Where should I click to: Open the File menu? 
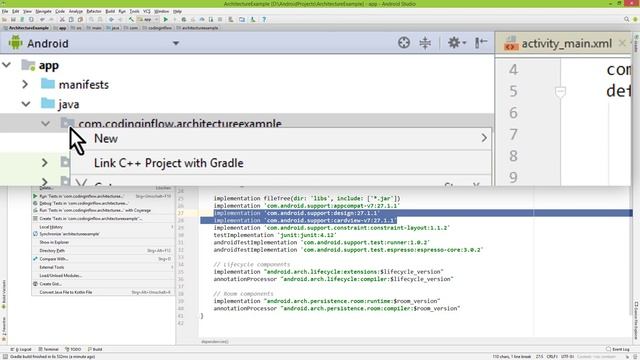point(5,11)
